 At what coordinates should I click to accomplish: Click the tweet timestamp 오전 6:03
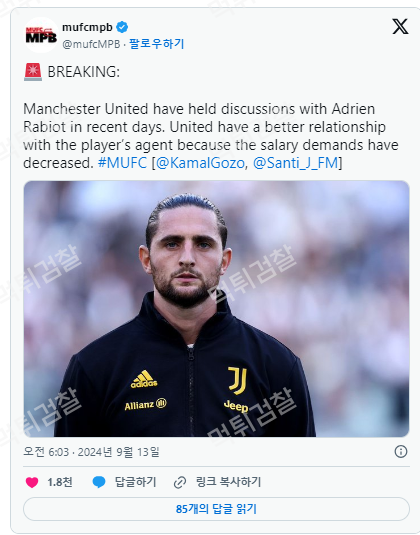(46, 452)
